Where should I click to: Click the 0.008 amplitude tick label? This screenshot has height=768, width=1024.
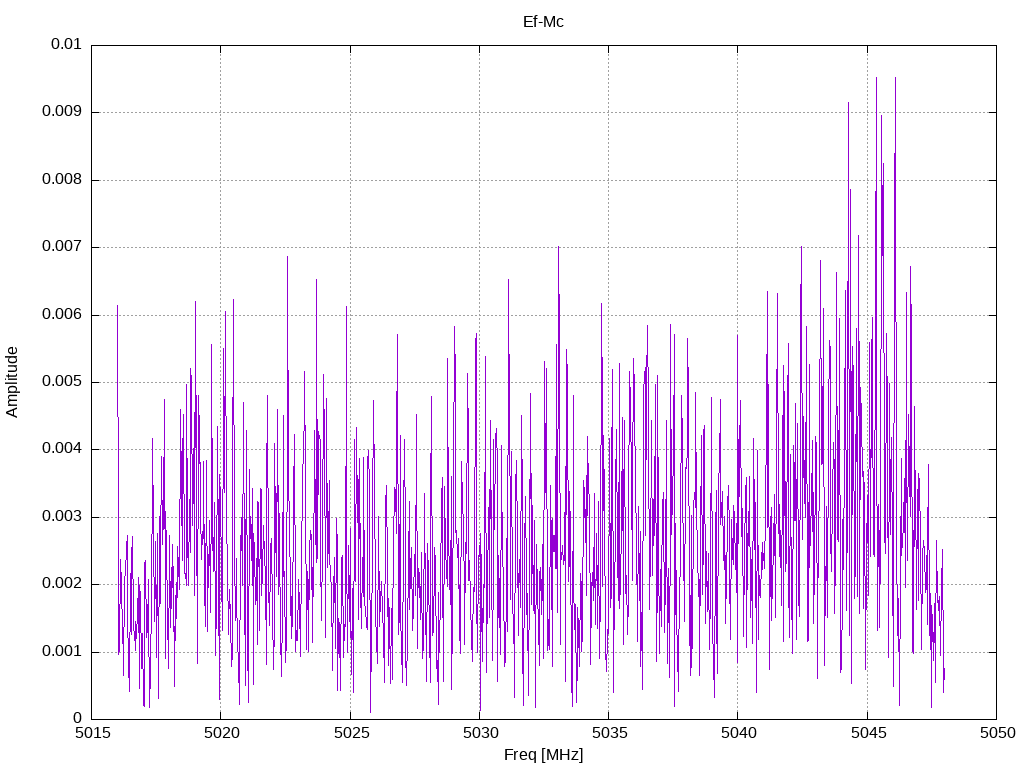pyautogui.click(x=61, y=180)
